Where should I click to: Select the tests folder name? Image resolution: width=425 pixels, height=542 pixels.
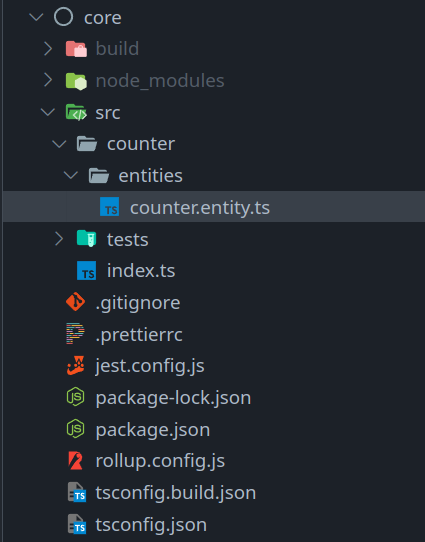click(128, 239)
